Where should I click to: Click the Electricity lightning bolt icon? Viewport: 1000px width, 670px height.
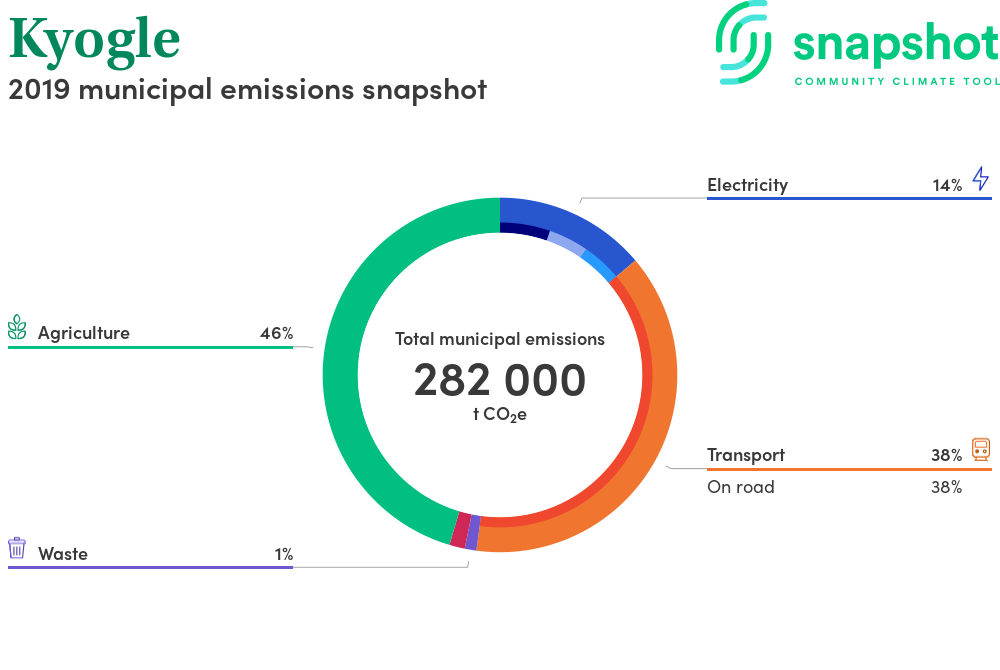coord(981,178)
